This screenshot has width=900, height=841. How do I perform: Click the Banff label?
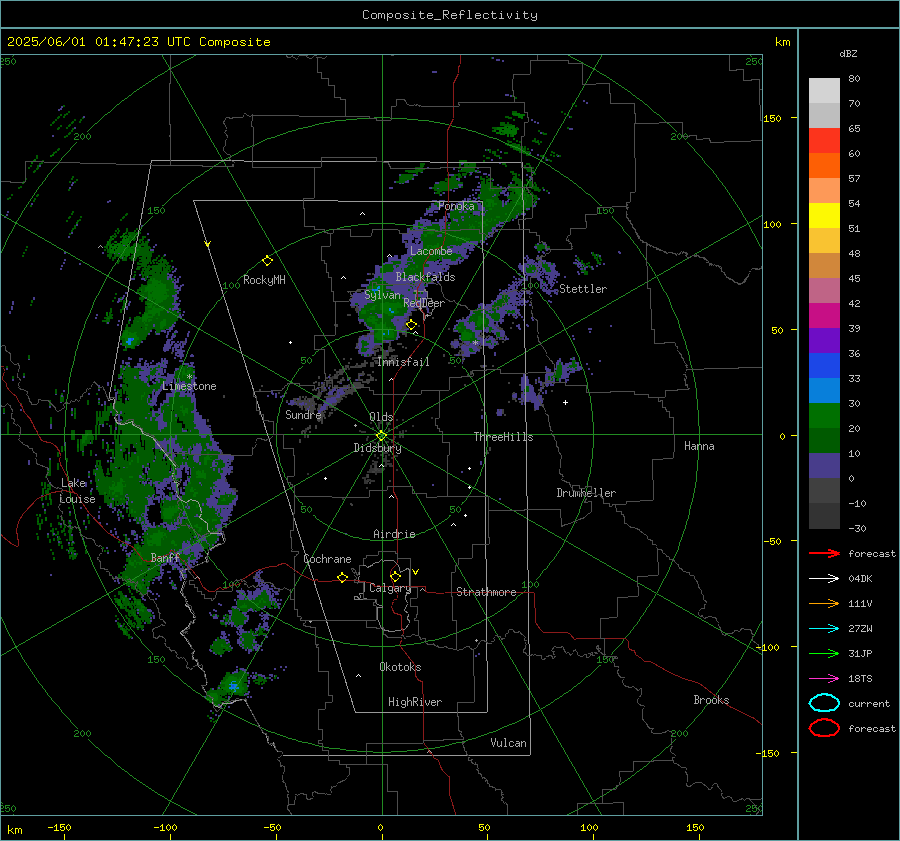(x=165, y=557)
